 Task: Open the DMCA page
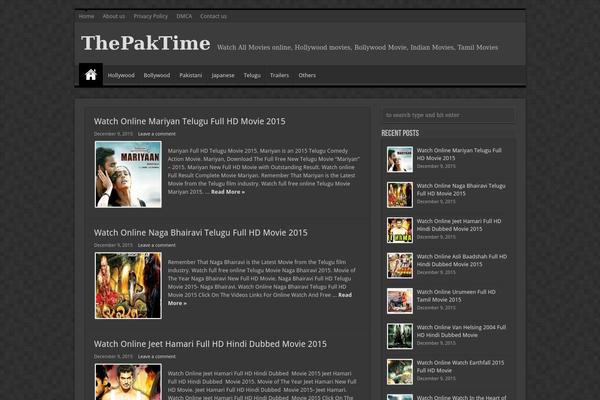pos(184,16)
